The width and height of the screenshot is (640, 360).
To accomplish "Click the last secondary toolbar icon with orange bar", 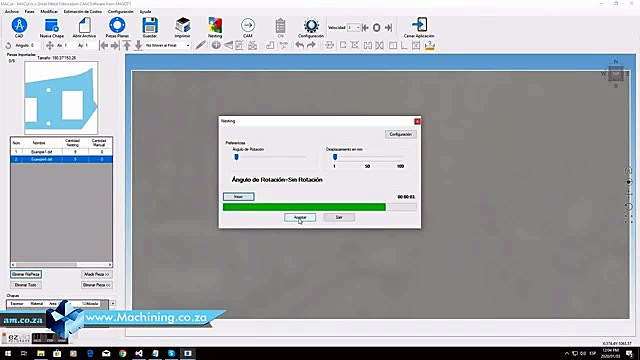I will [x=429, y=45].
